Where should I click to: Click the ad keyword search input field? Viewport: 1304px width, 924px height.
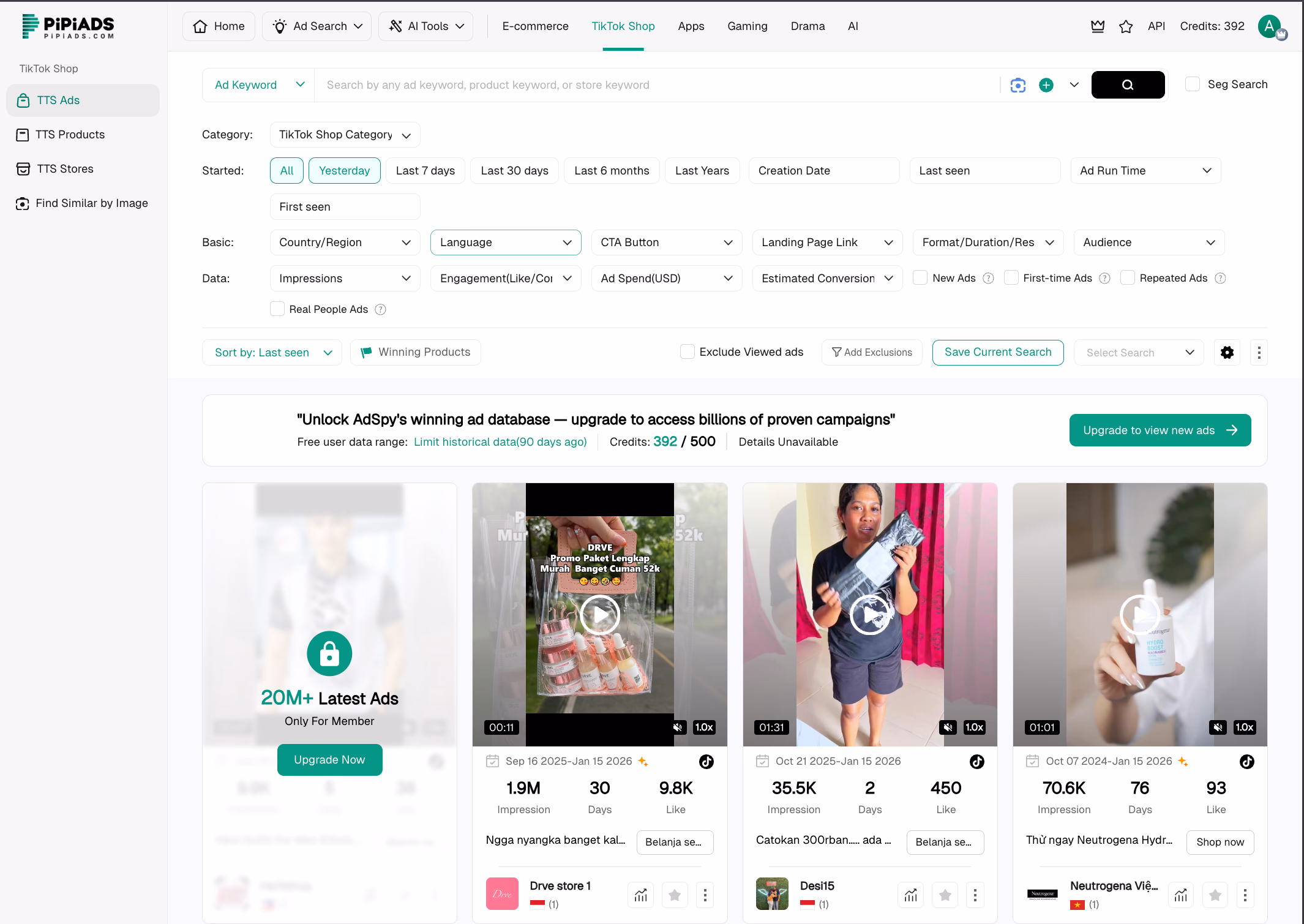tap(612, 85)
